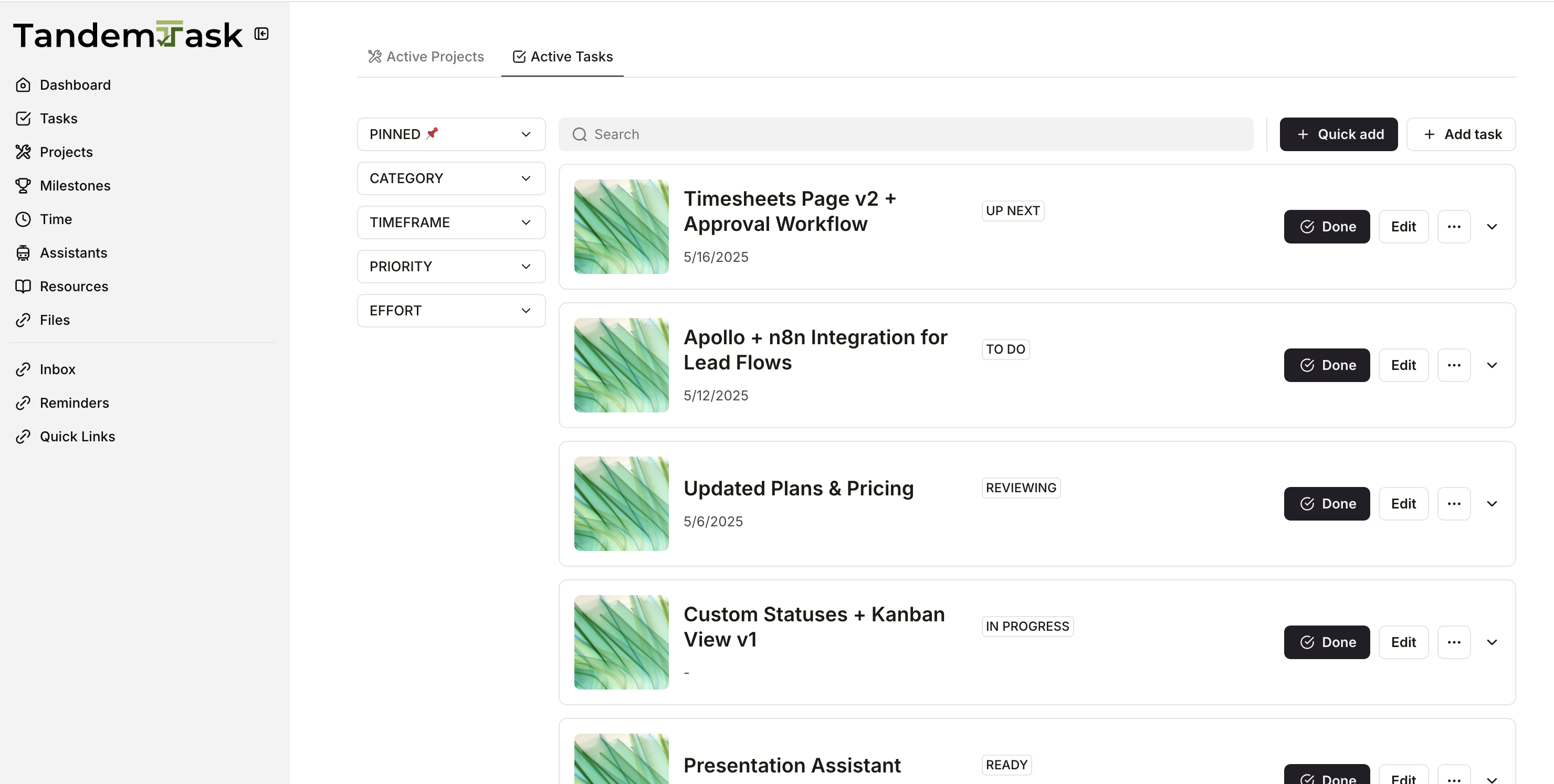This screenshot has height=784, width=1554.
Task: Expand the PINNED filter dropdown
Action: point(451,134)
